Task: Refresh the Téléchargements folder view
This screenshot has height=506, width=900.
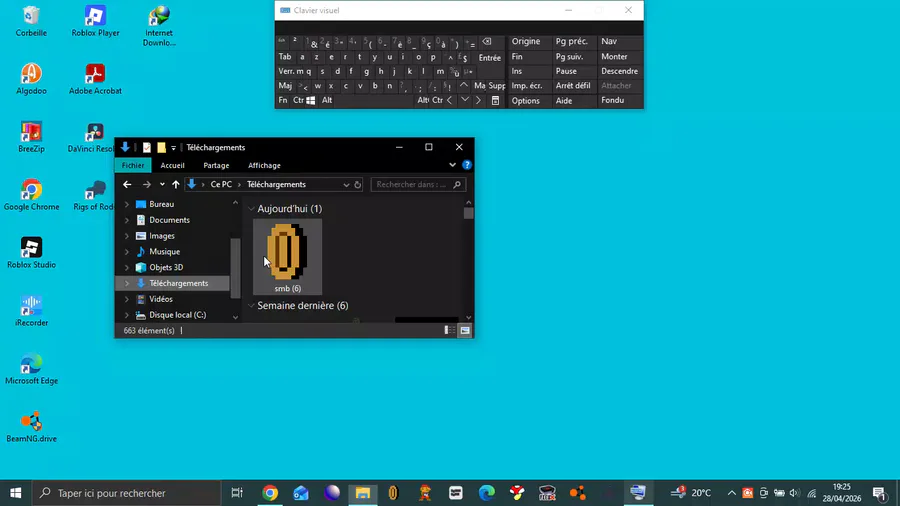Action: pyautogui.click(x=358, y=185)
